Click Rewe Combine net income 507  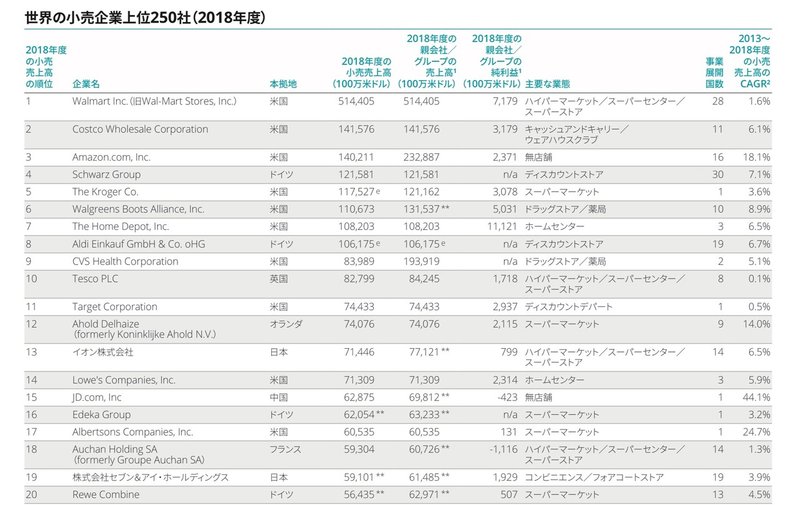coord(509,495)
